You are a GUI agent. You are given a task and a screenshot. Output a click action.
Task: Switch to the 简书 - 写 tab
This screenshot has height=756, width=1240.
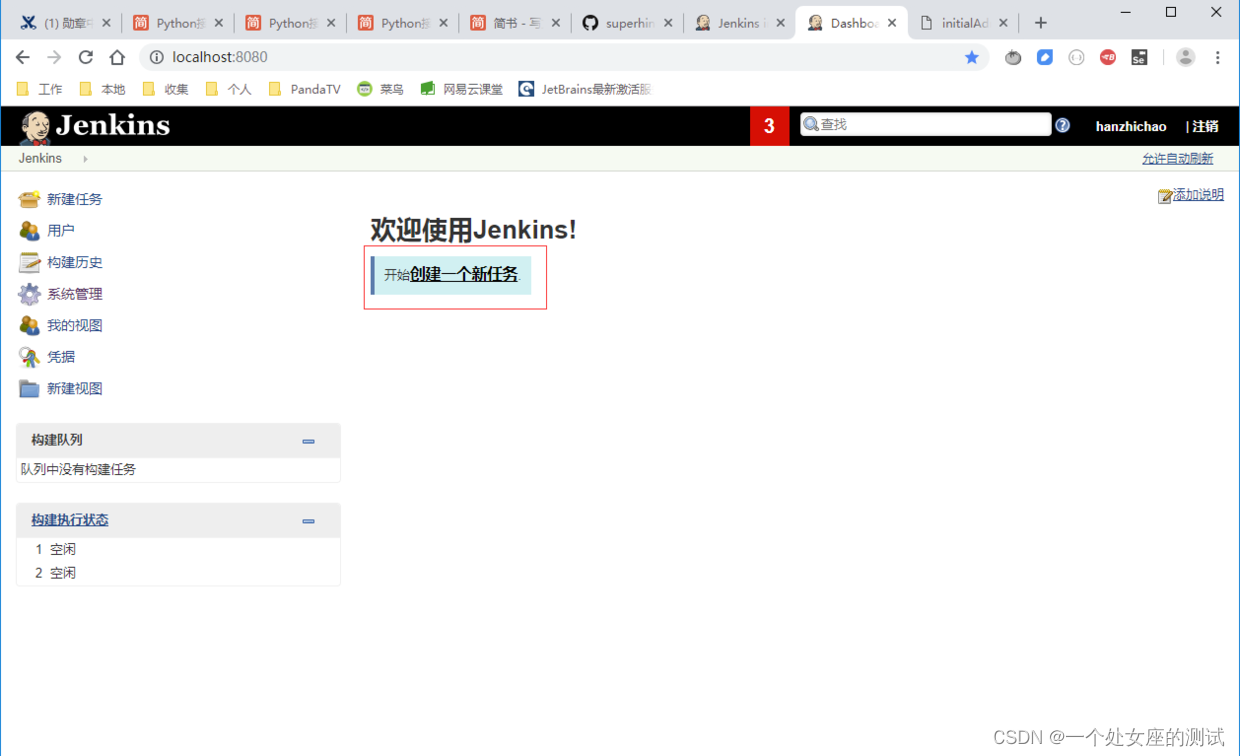(515, 23)
